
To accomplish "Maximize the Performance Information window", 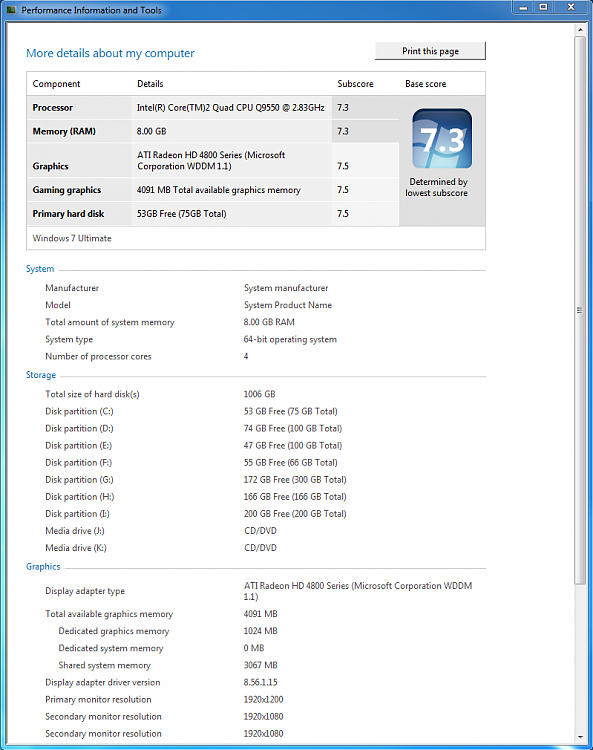I will [543, 7].
